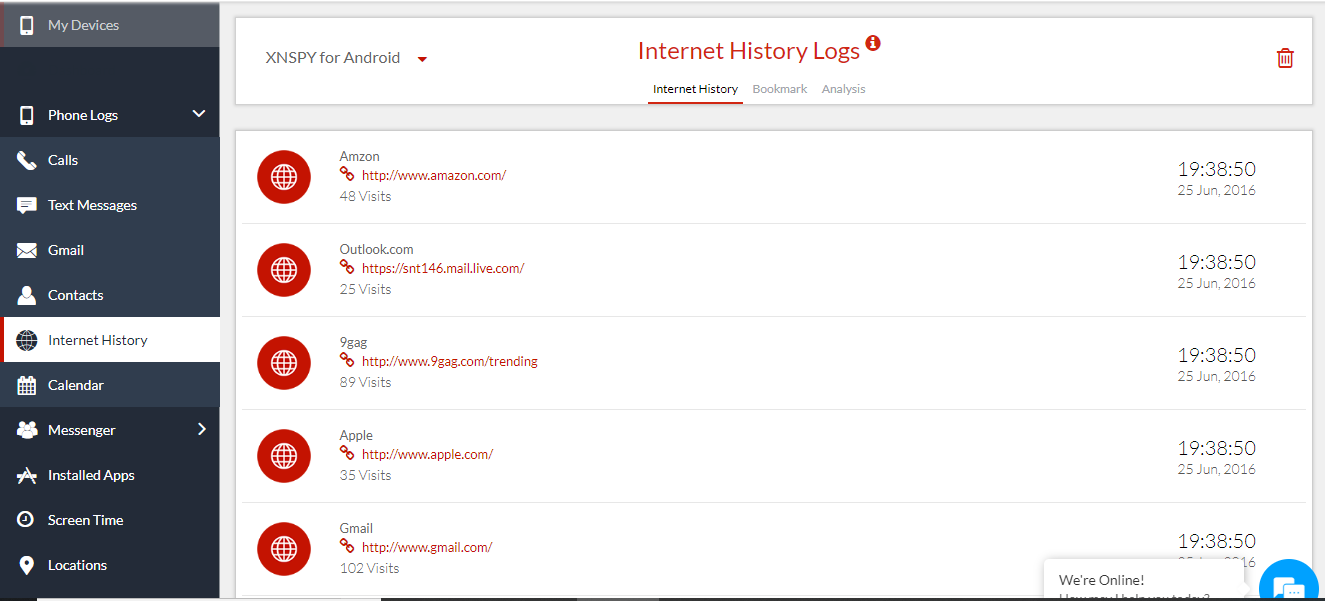Open the 9gag.com/trending link
This screenshot has height=601, width=1325.
pyautogui.click(x=450, y=361)
